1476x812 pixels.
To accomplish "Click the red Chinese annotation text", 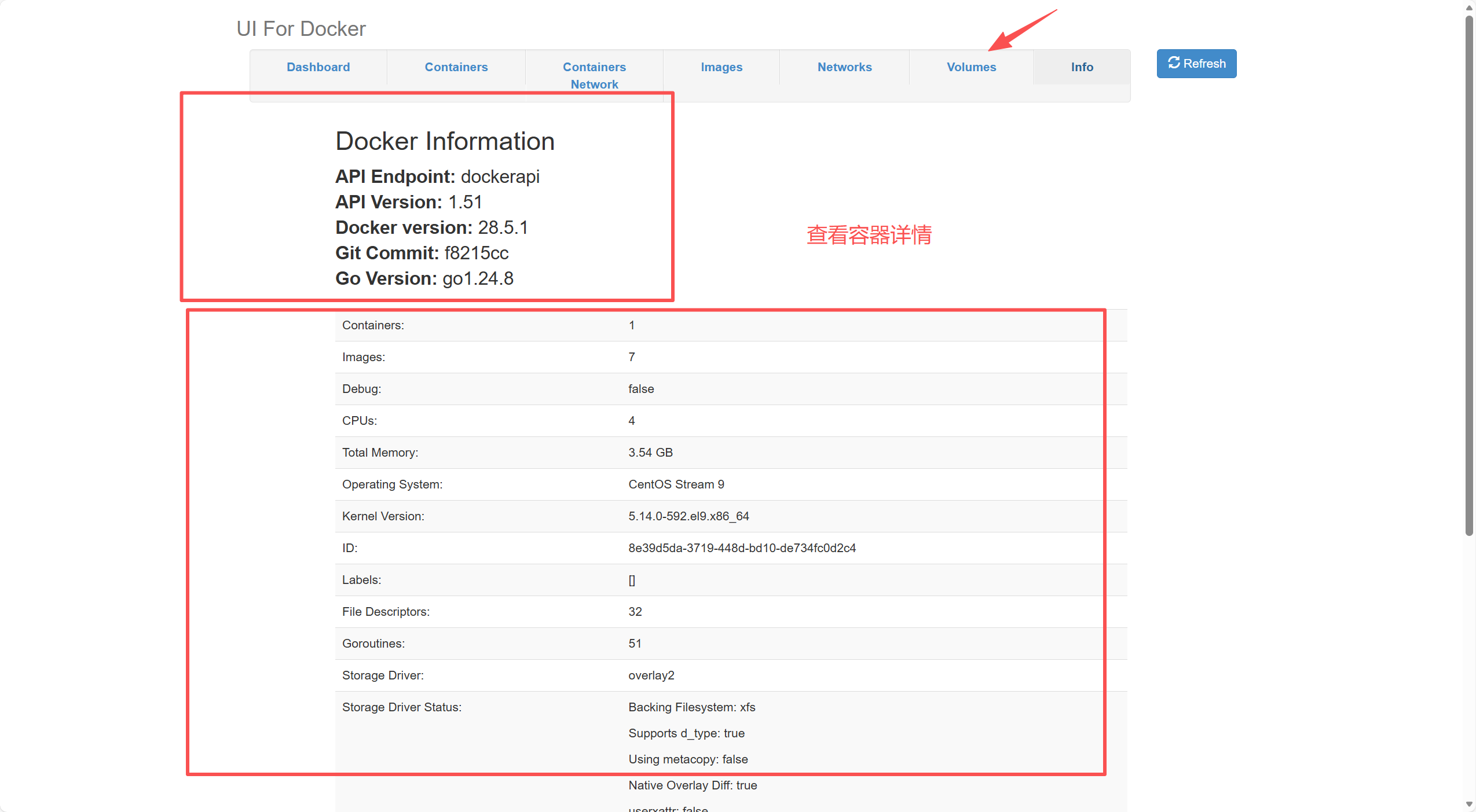I will [x=869, y=235].
